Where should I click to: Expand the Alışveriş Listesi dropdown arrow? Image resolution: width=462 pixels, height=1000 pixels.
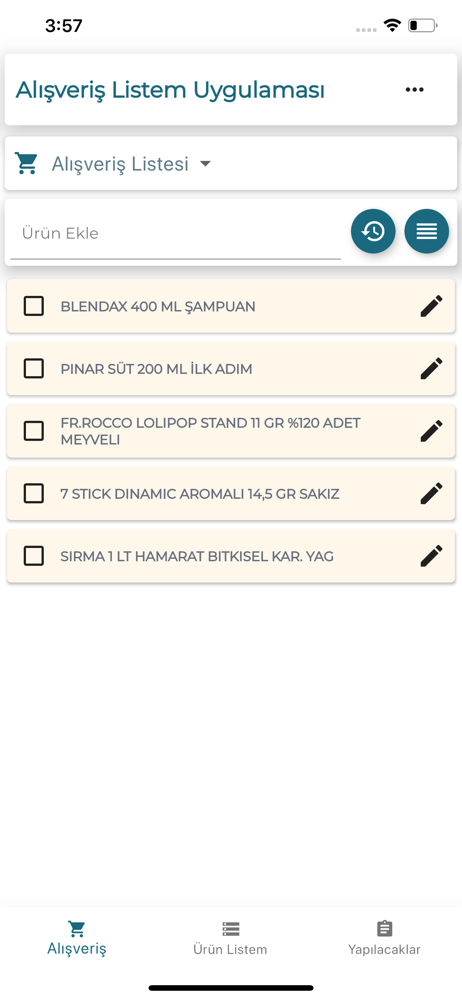click(x=205, y=164)
